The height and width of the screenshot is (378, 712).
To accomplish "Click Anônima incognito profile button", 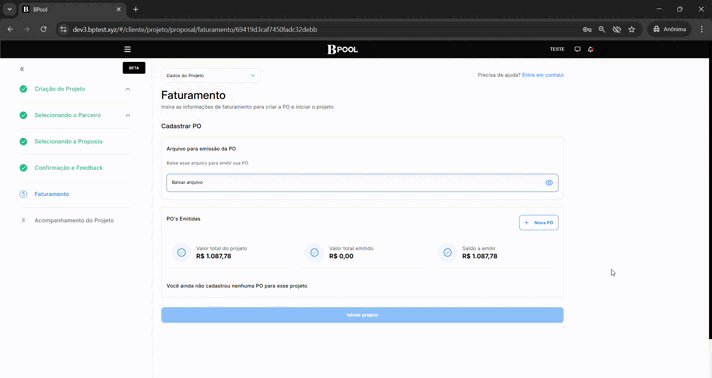I will [x=669, y=29].
